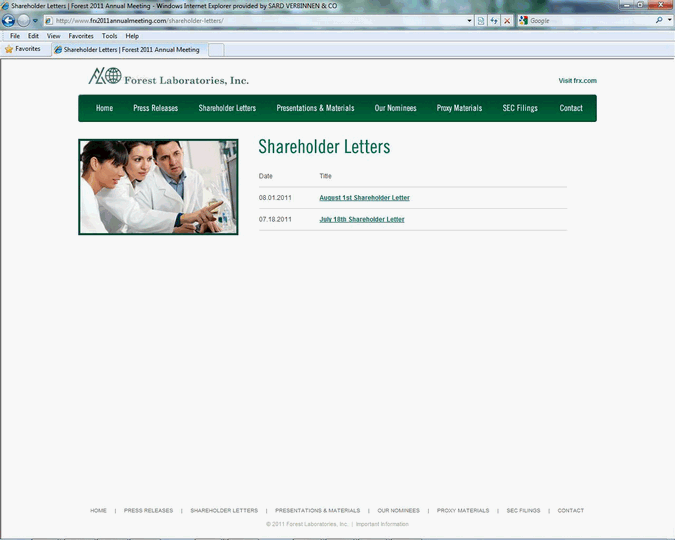This screenshot has height=540, width=675.
Task: Click the search magnifier icon
Action: [x=658, y=20]
